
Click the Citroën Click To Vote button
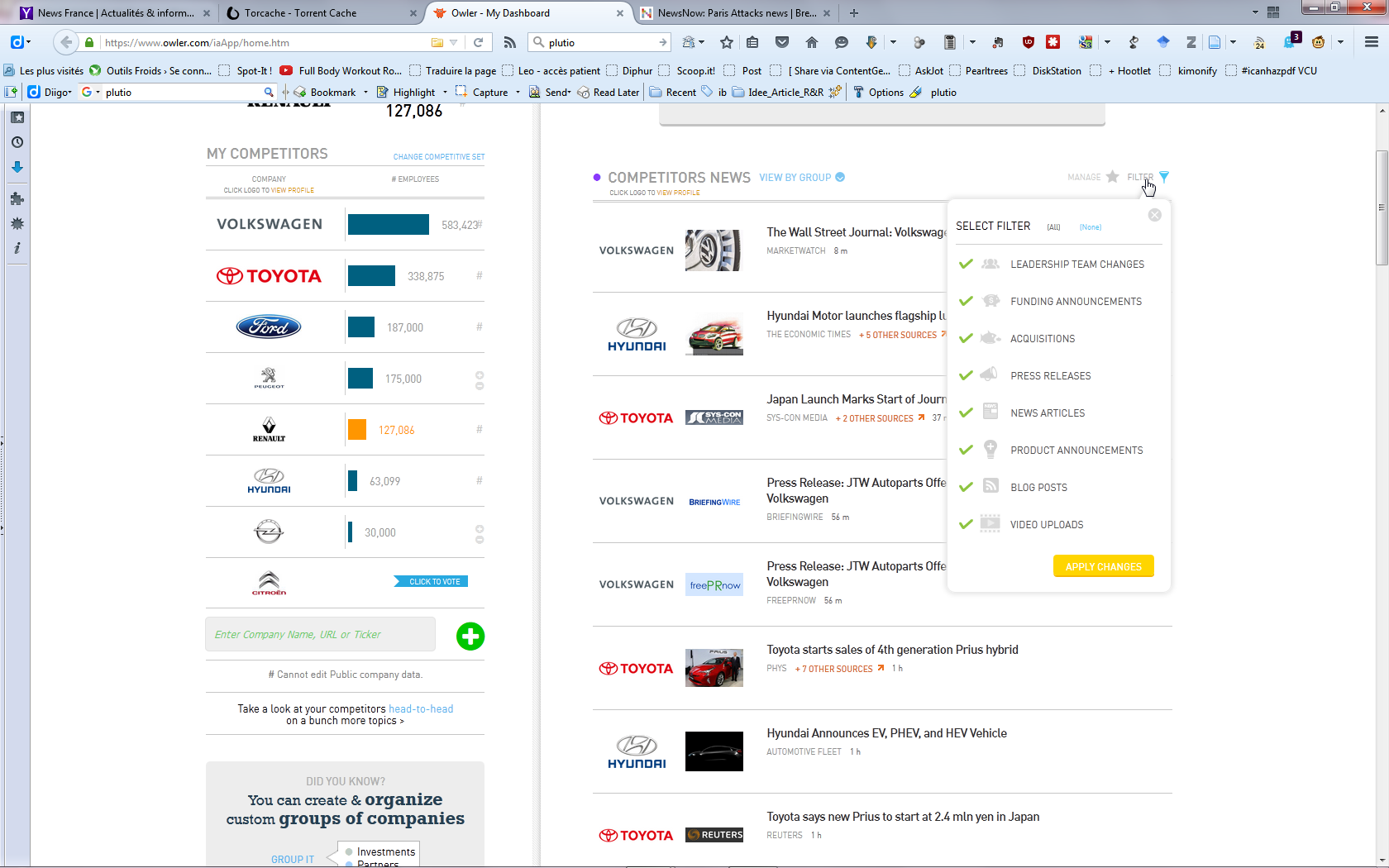pyautogui.click(x=432, y=581)
